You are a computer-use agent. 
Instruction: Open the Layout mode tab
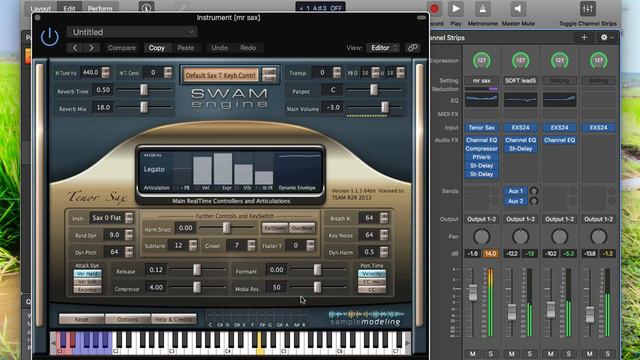point(40,8)
